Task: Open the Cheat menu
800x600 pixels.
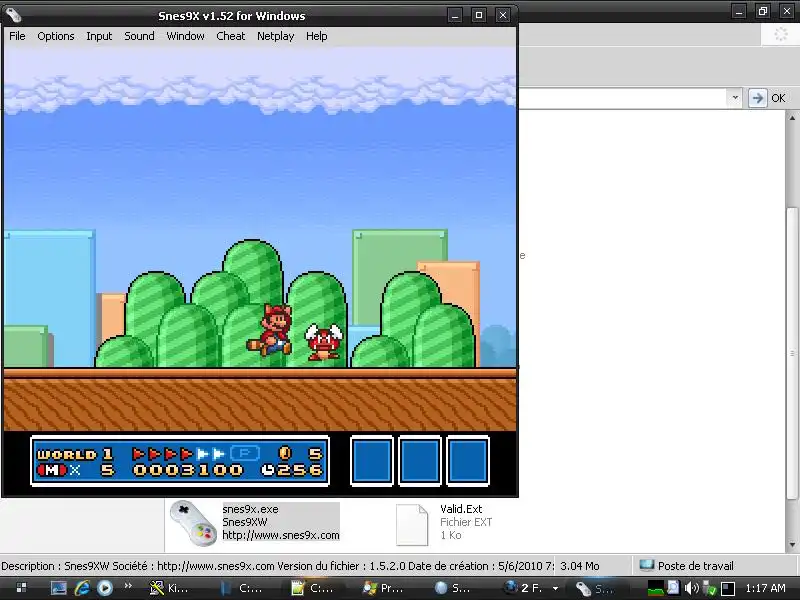Action: [231, 36]
